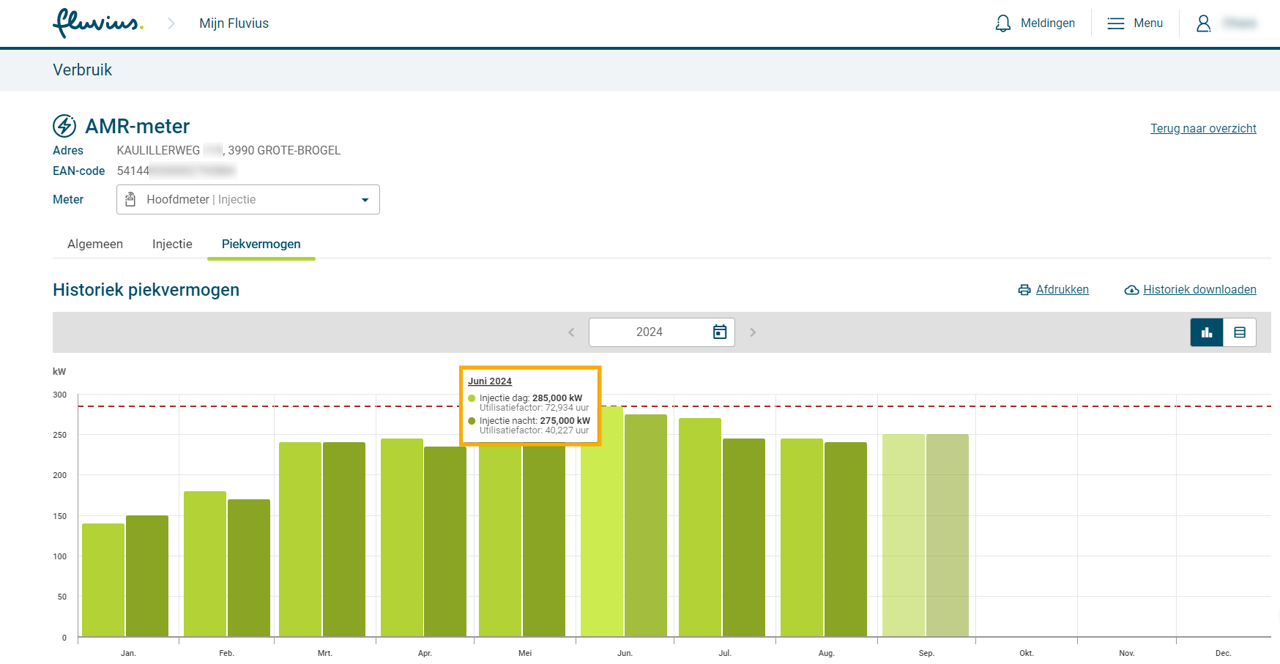Click the Historiek downloaden cloud icon

point(1131,290)
